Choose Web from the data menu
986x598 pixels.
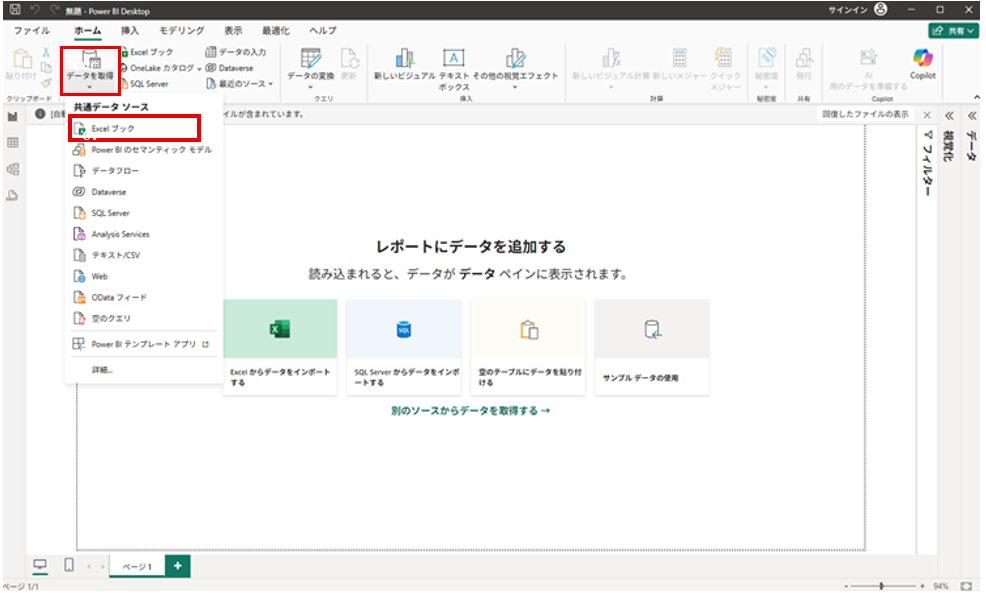143,276
